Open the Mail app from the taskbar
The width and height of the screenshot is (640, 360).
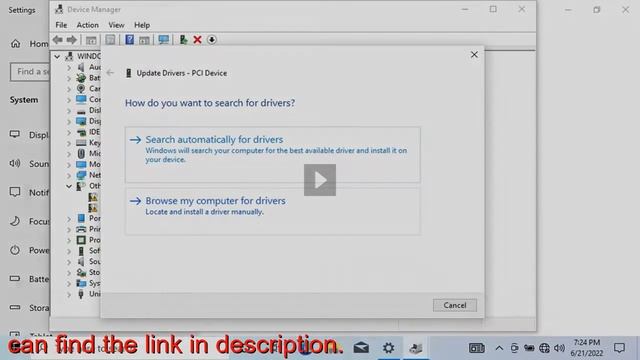(x=361, y=348)
